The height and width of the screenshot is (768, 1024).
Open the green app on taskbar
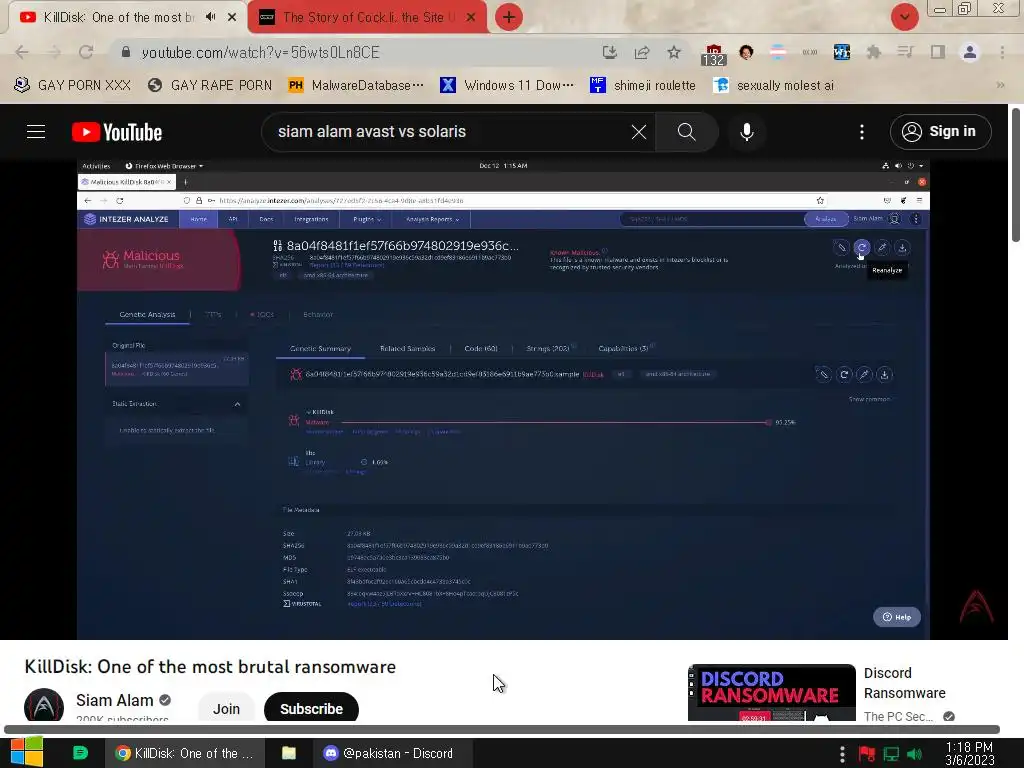coord(80,753)
